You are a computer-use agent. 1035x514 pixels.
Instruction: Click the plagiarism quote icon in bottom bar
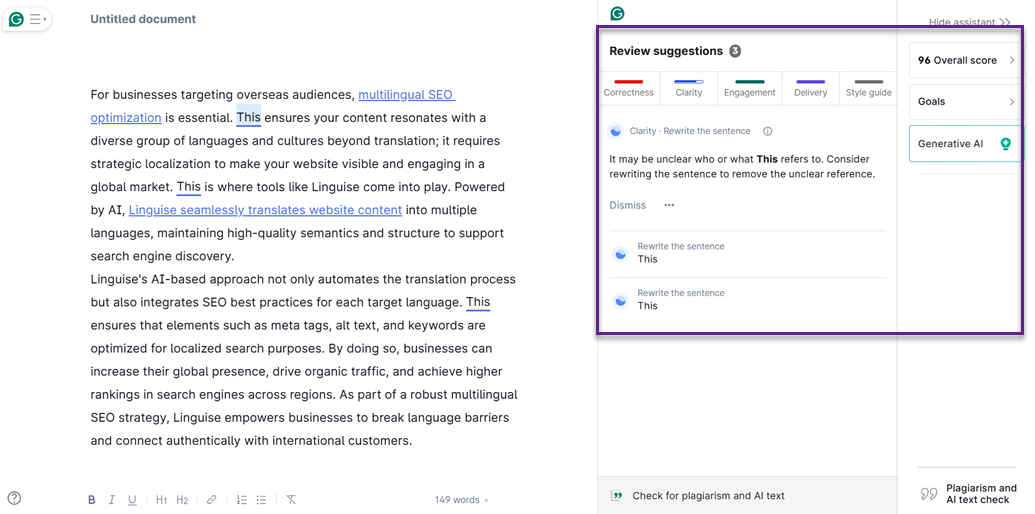617,496
